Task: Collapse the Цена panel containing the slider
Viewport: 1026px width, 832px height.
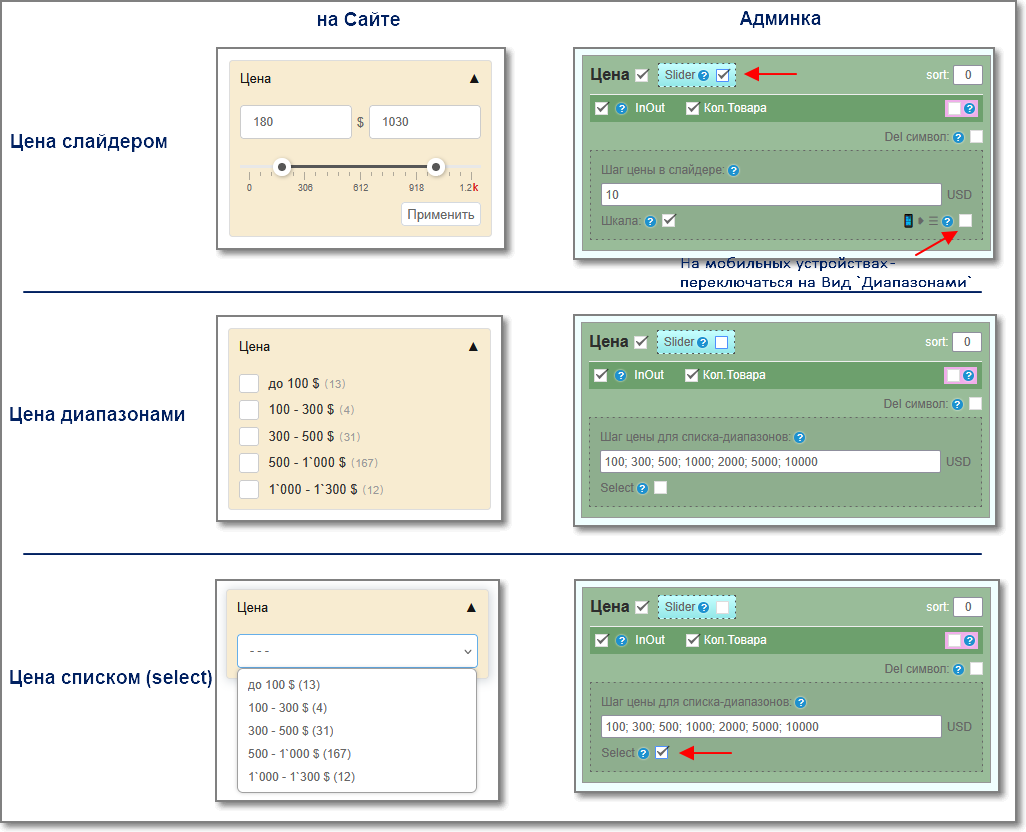Action: tap(474, 78)
